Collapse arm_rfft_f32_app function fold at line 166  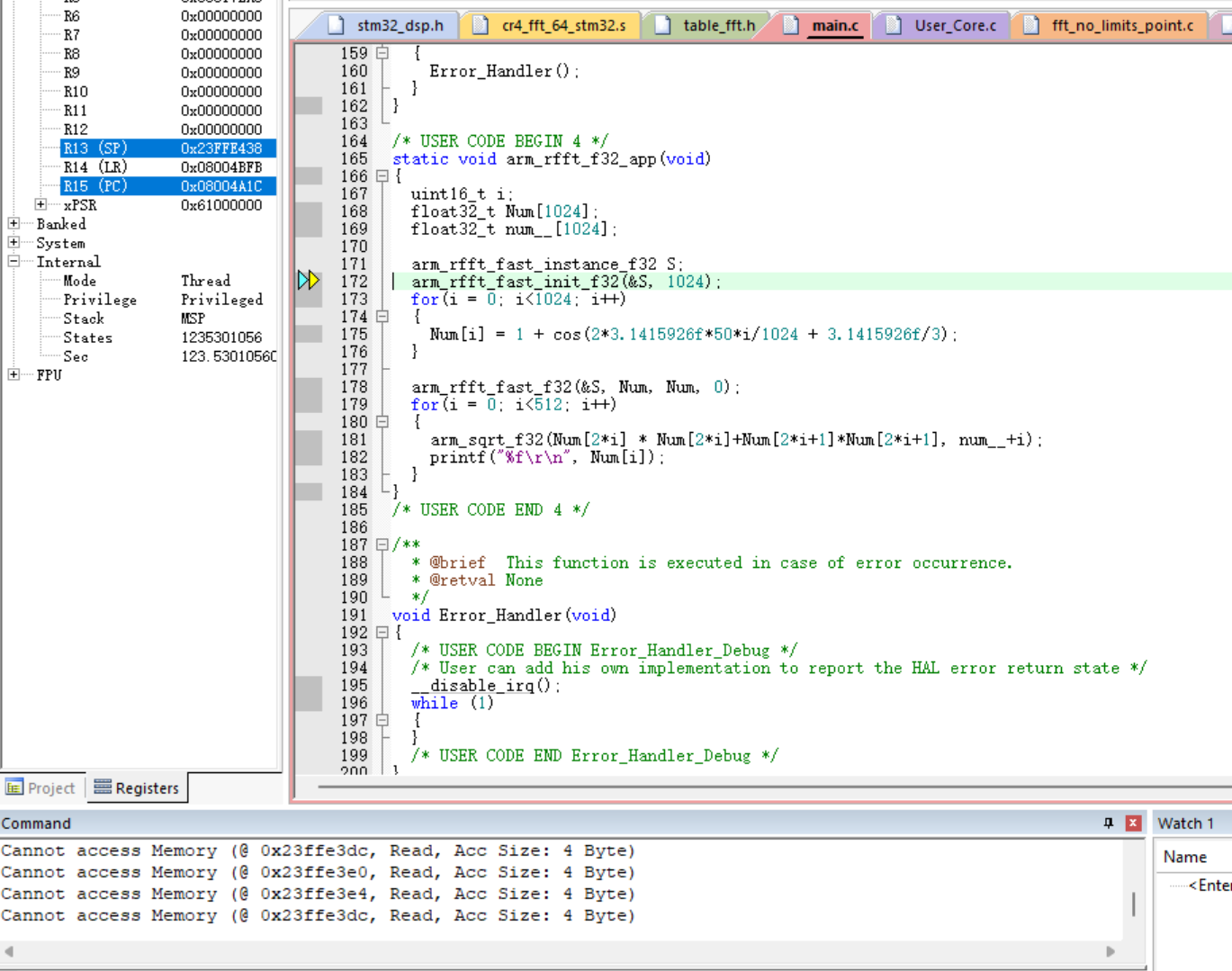(x=382, y=176)
